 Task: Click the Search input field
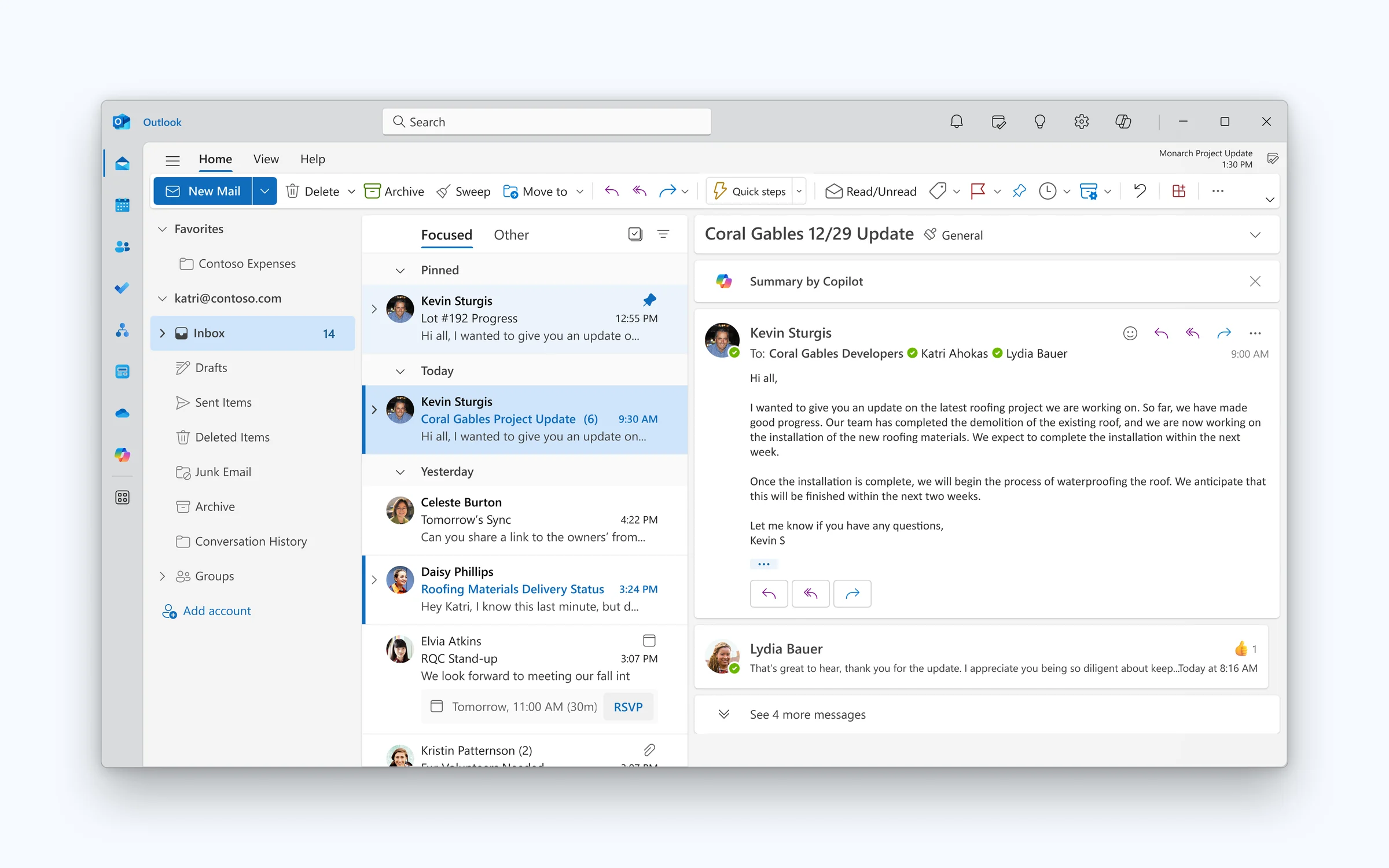pos(546,122)
